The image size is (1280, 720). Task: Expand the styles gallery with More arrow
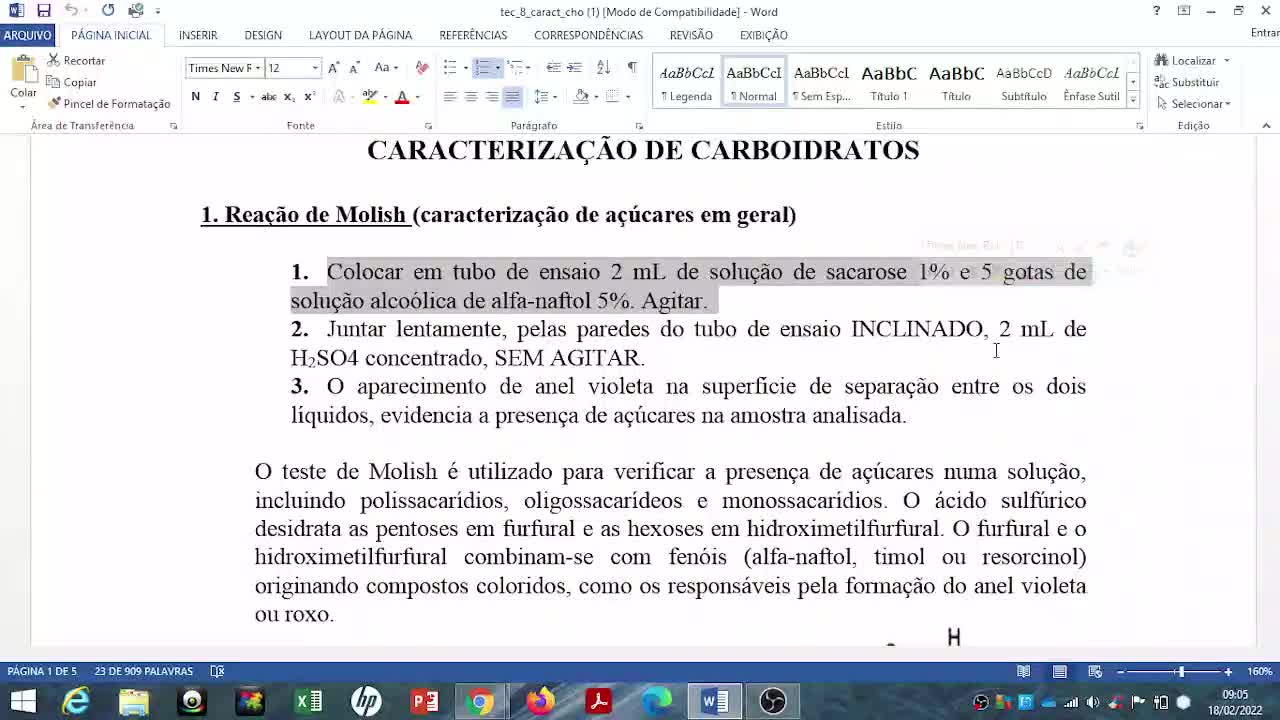coord(1133,99)
